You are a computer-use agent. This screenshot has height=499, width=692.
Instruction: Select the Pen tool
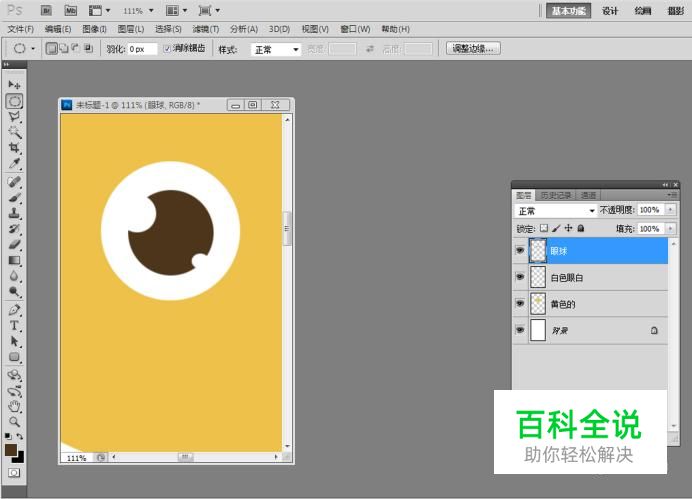pyautogui.click(x=14, y=310)
